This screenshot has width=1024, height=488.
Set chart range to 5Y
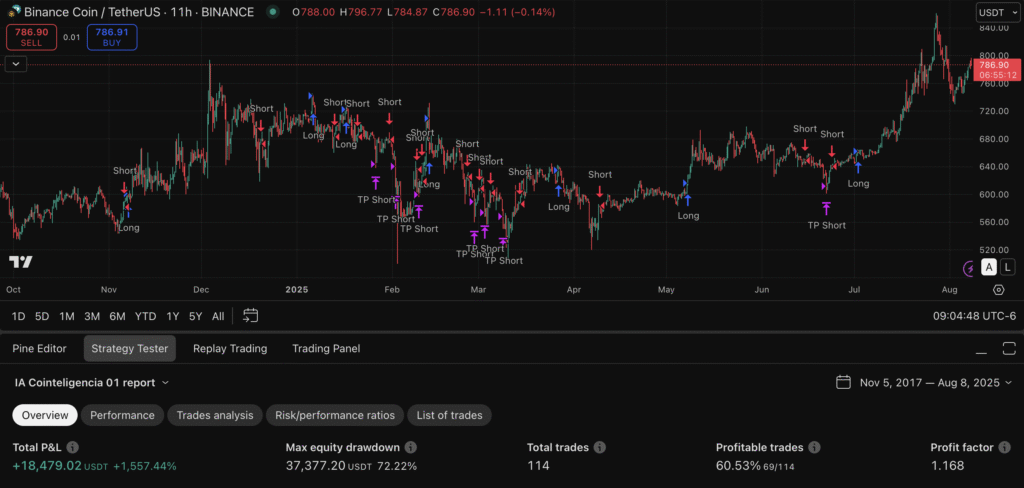195,316
